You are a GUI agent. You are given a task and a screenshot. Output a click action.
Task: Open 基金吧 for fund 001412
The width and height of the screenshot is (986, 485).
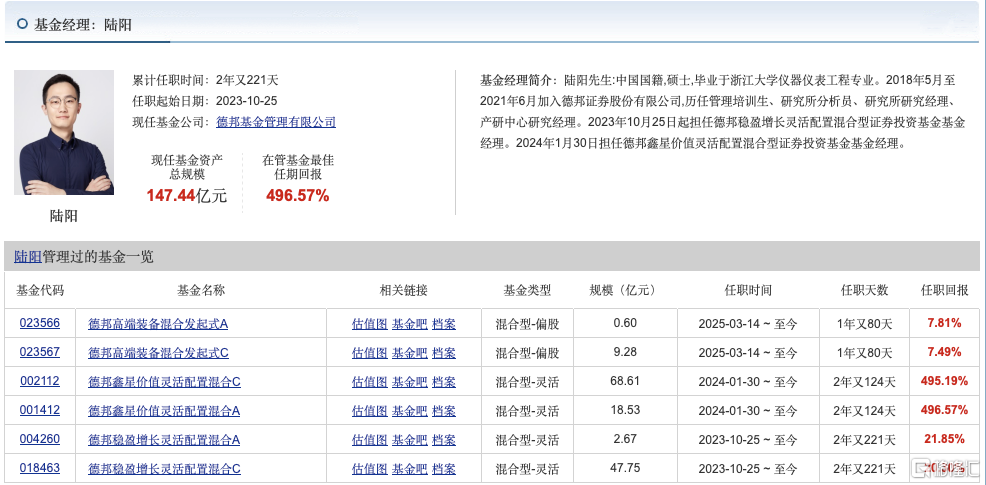410,411
